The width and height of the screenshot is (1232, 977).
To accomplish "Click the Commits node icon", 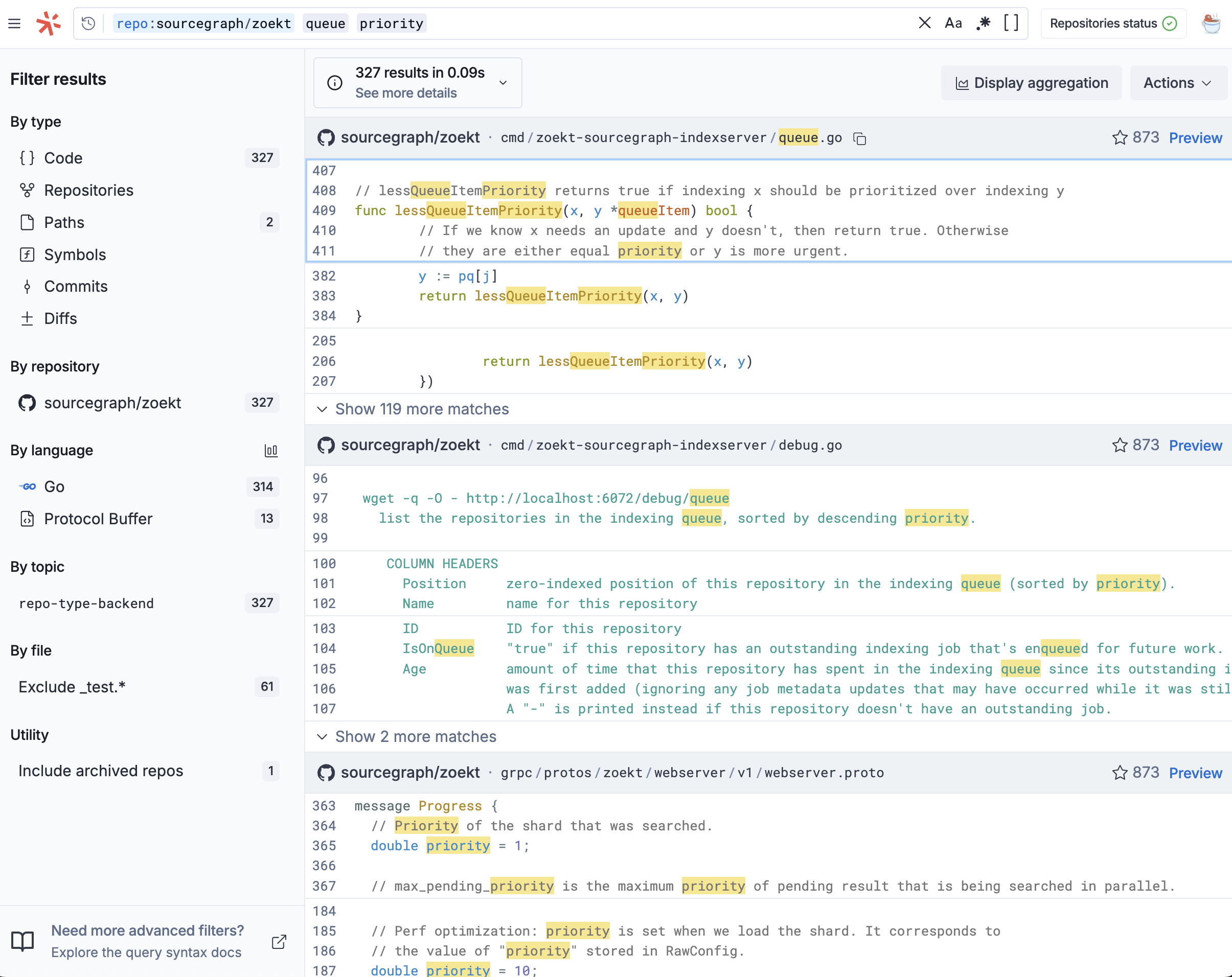I will click(x=27, y=286).
